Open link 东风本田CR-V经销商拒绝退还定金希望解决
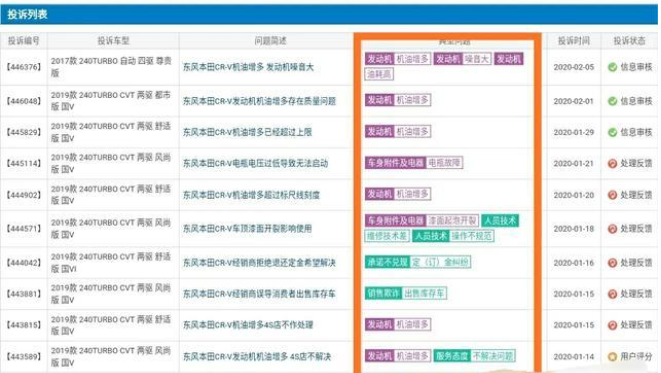This screenshot has height=373, width=661. click(259, 263)
